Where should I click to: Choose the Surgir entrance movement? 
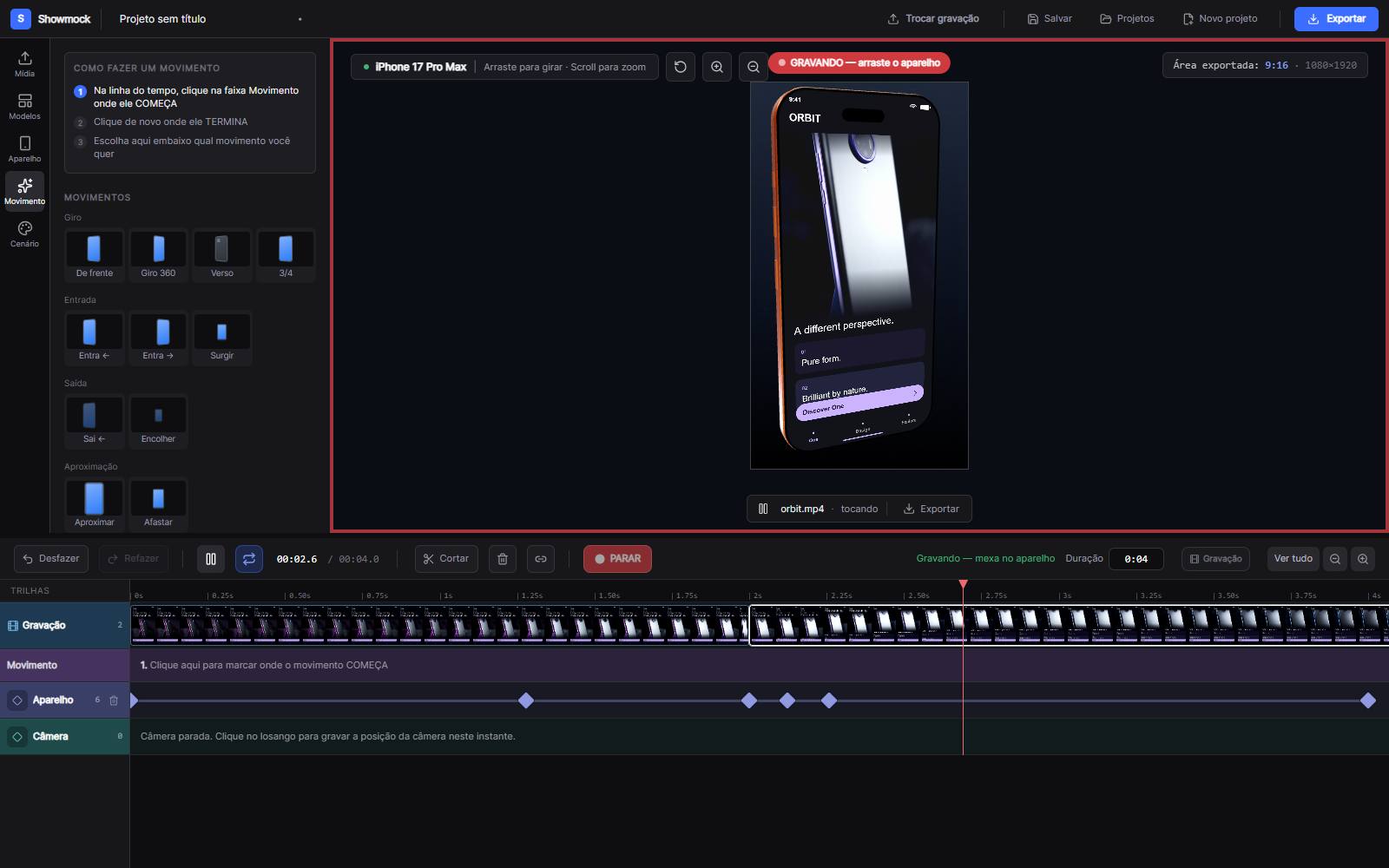pyautogui.click(x=222, y=339)
